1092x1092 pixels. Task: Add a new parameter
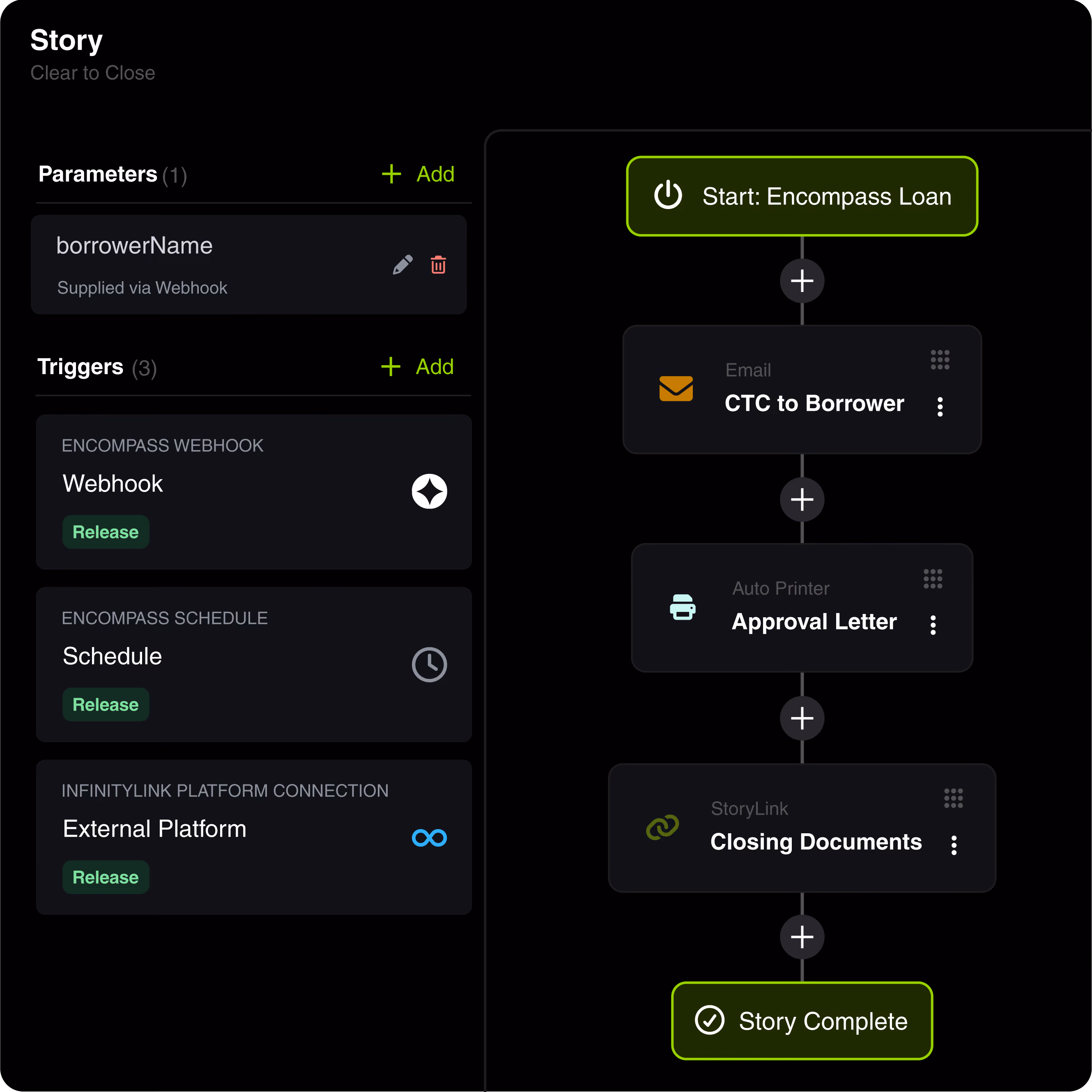418,174
